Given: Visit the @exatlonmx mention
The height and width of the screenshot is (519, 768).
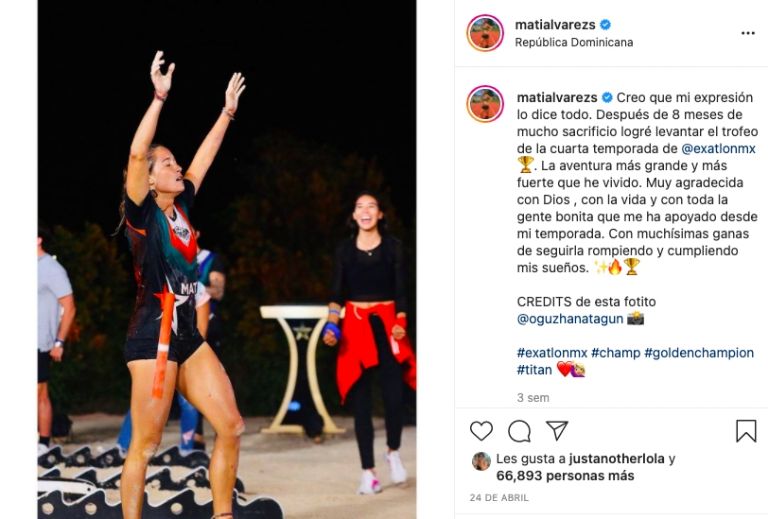Looking at the screenshot, I should (x=718, y=149).
